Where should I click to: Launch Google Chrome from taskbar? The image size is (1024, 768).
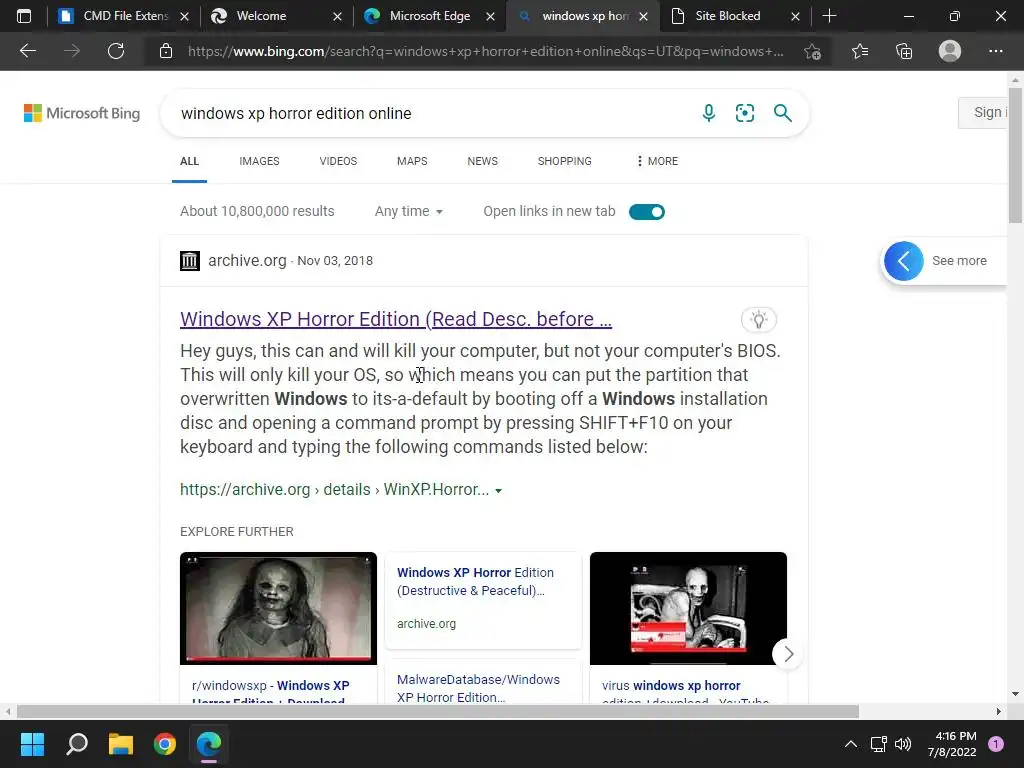pos(165,744)
